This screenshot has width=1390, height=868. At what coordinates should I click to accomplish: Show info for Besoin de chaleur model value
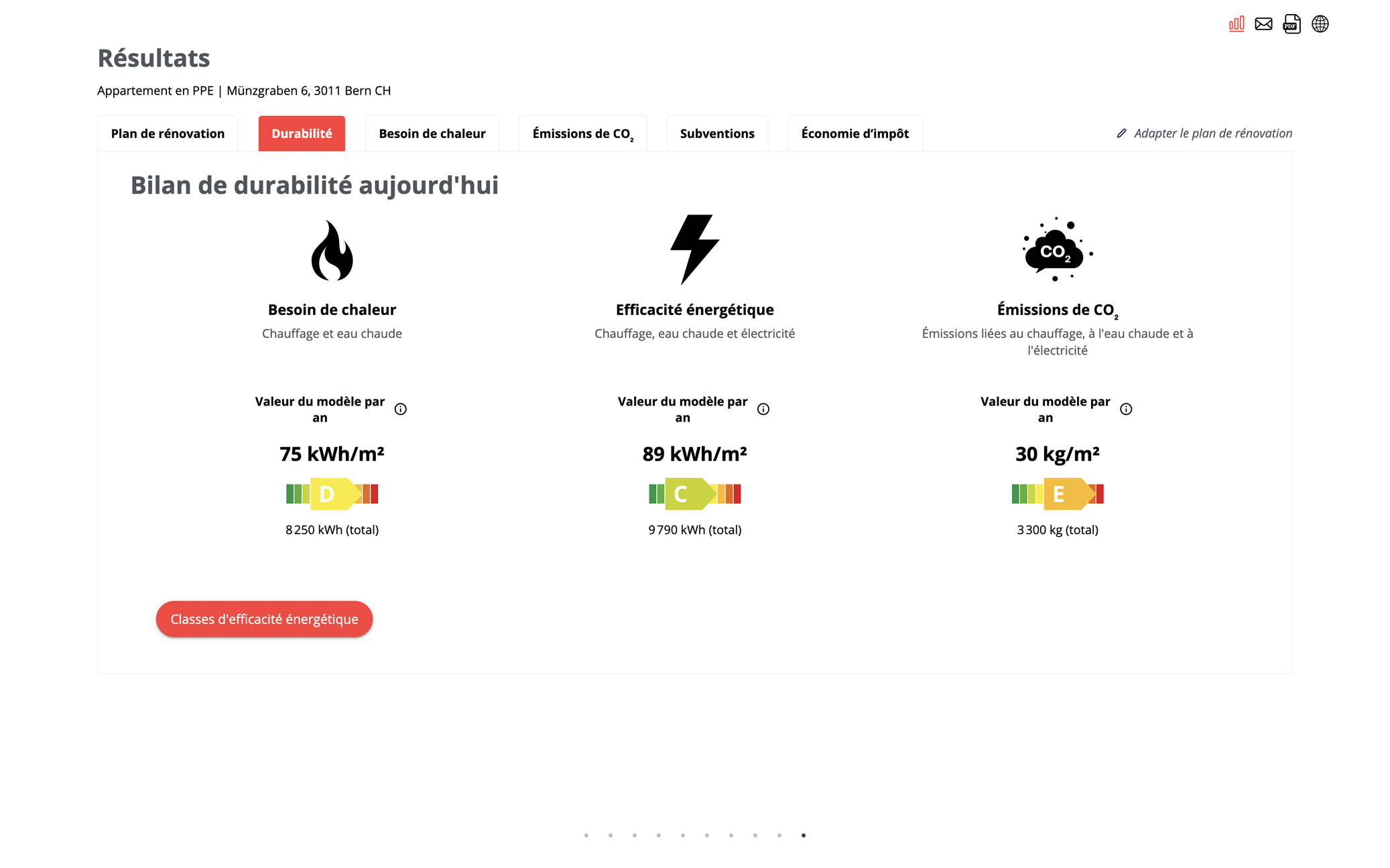[401, 409]
